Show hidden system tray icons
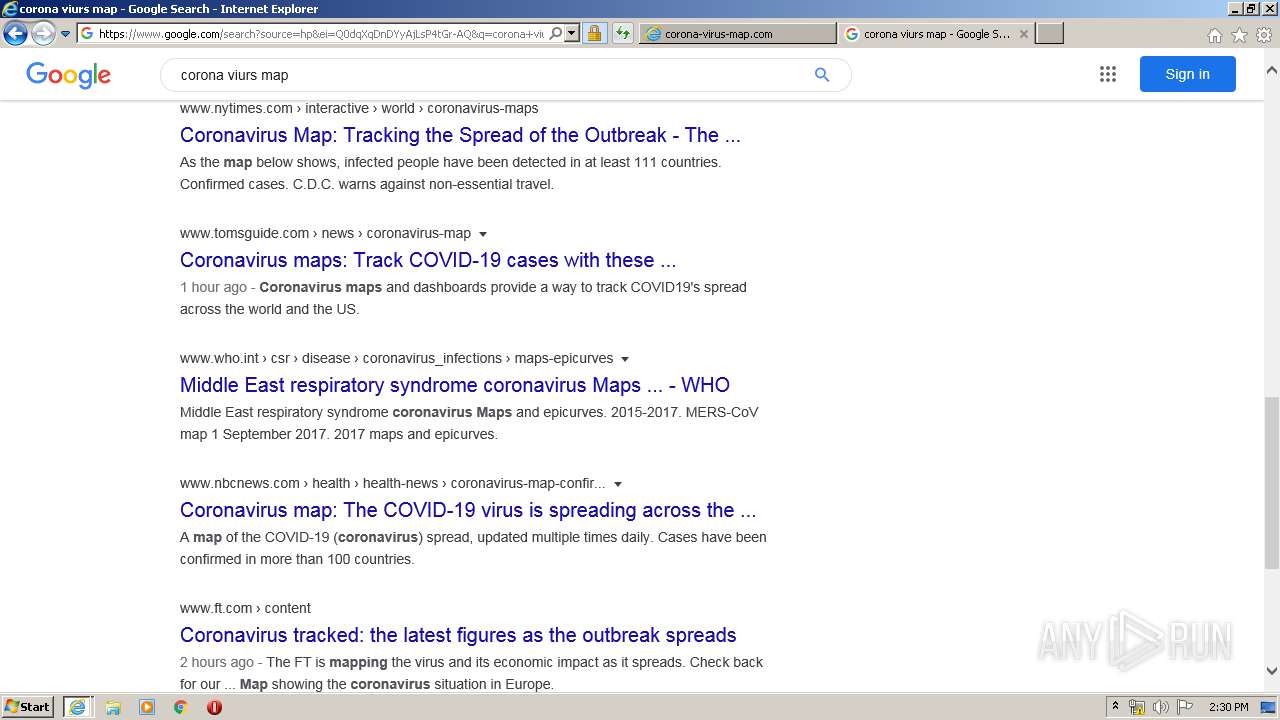 coord(1116,707)
